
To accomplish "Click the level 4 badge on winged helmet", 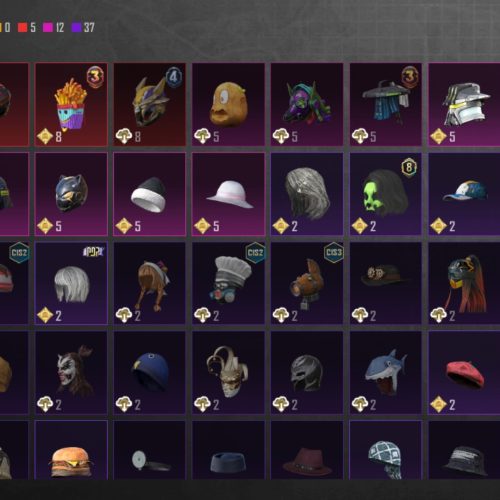I will click(174, 77).
